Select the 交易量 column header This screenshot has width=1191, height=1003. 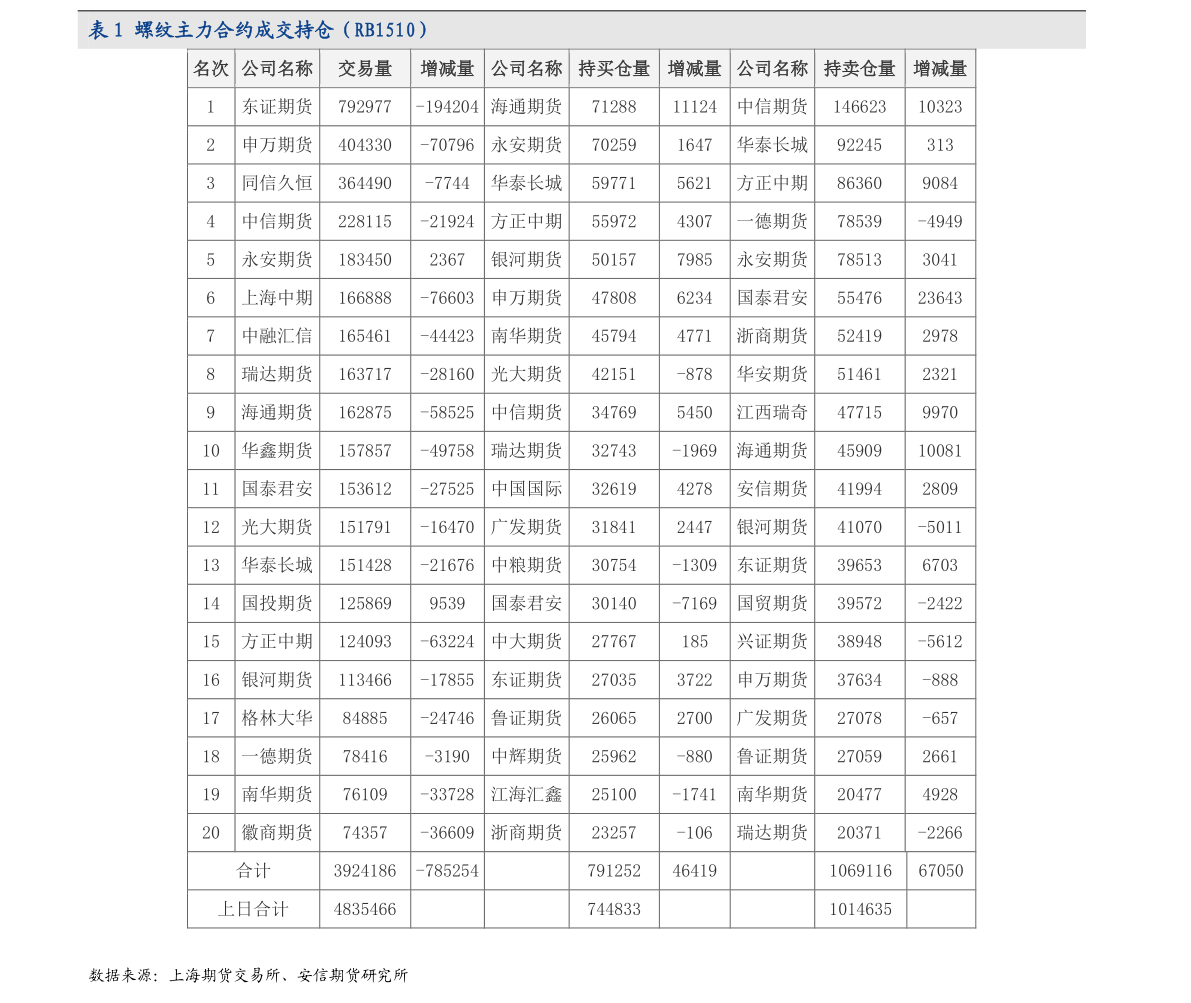coord(365,68)
